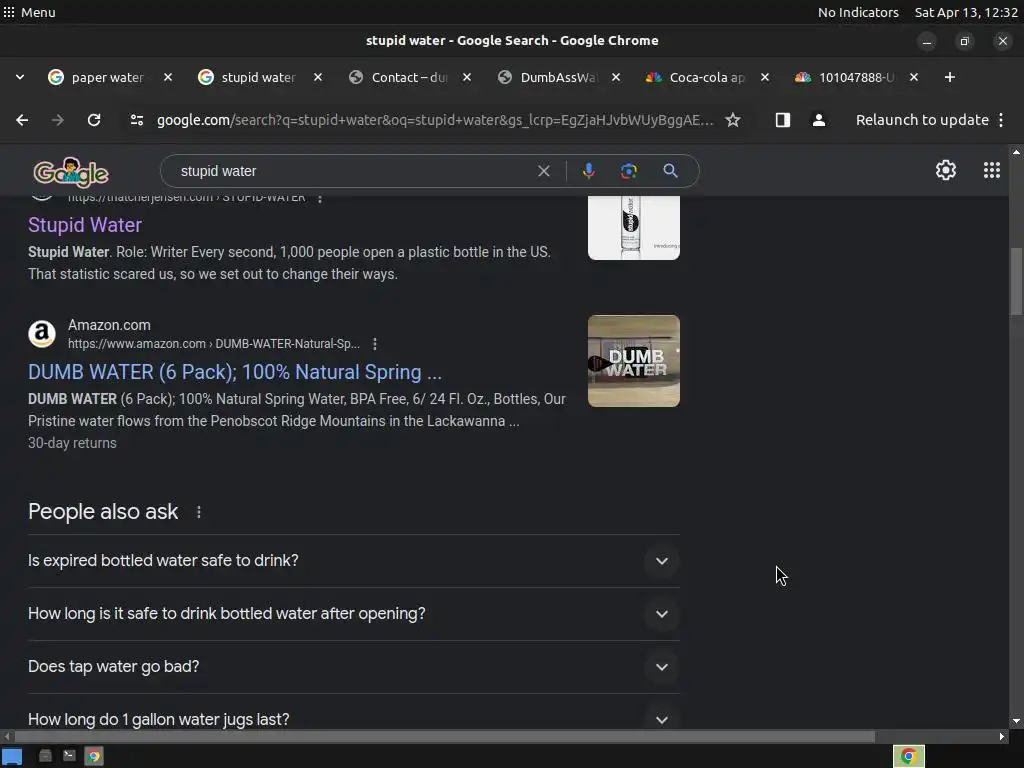Open Chrome three-dot menu

[x=1001, y=120]
